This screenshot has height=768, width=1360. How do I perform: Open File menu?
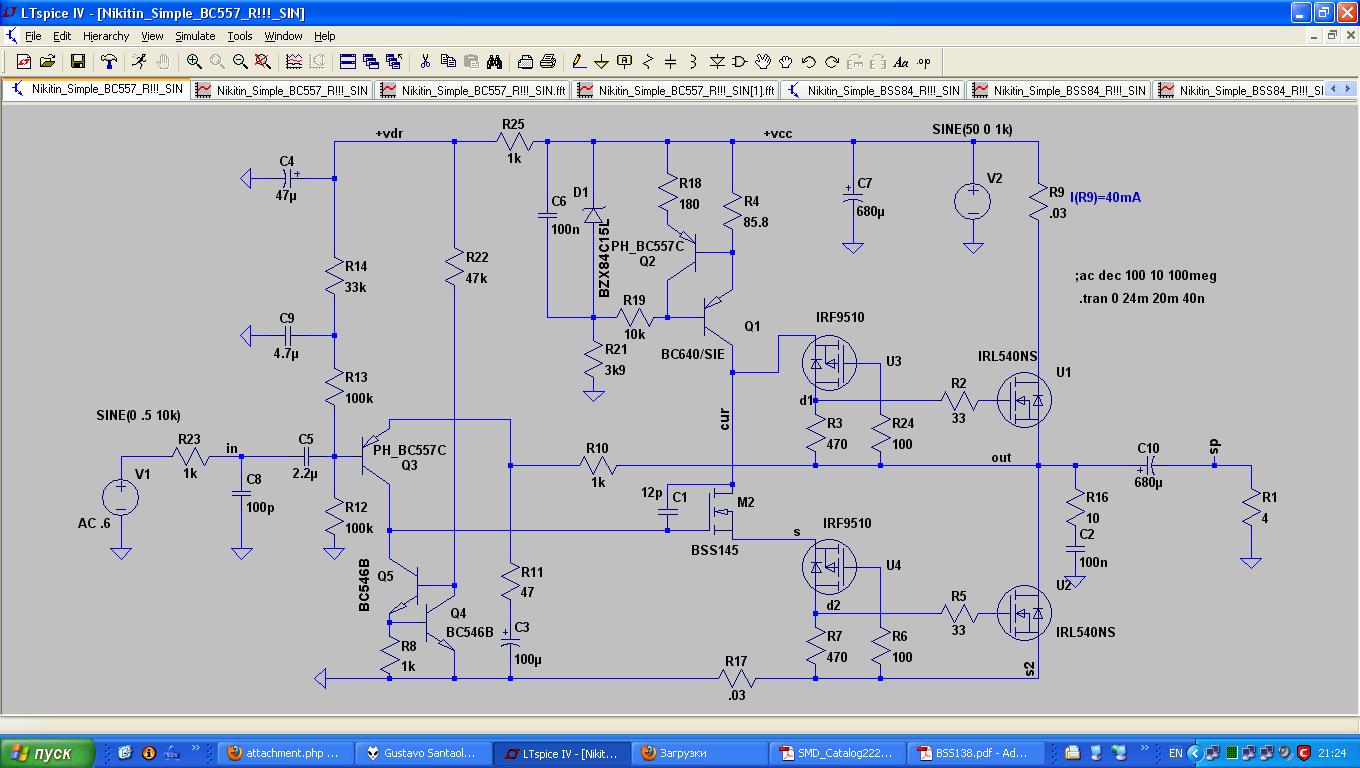coord(33,36)
